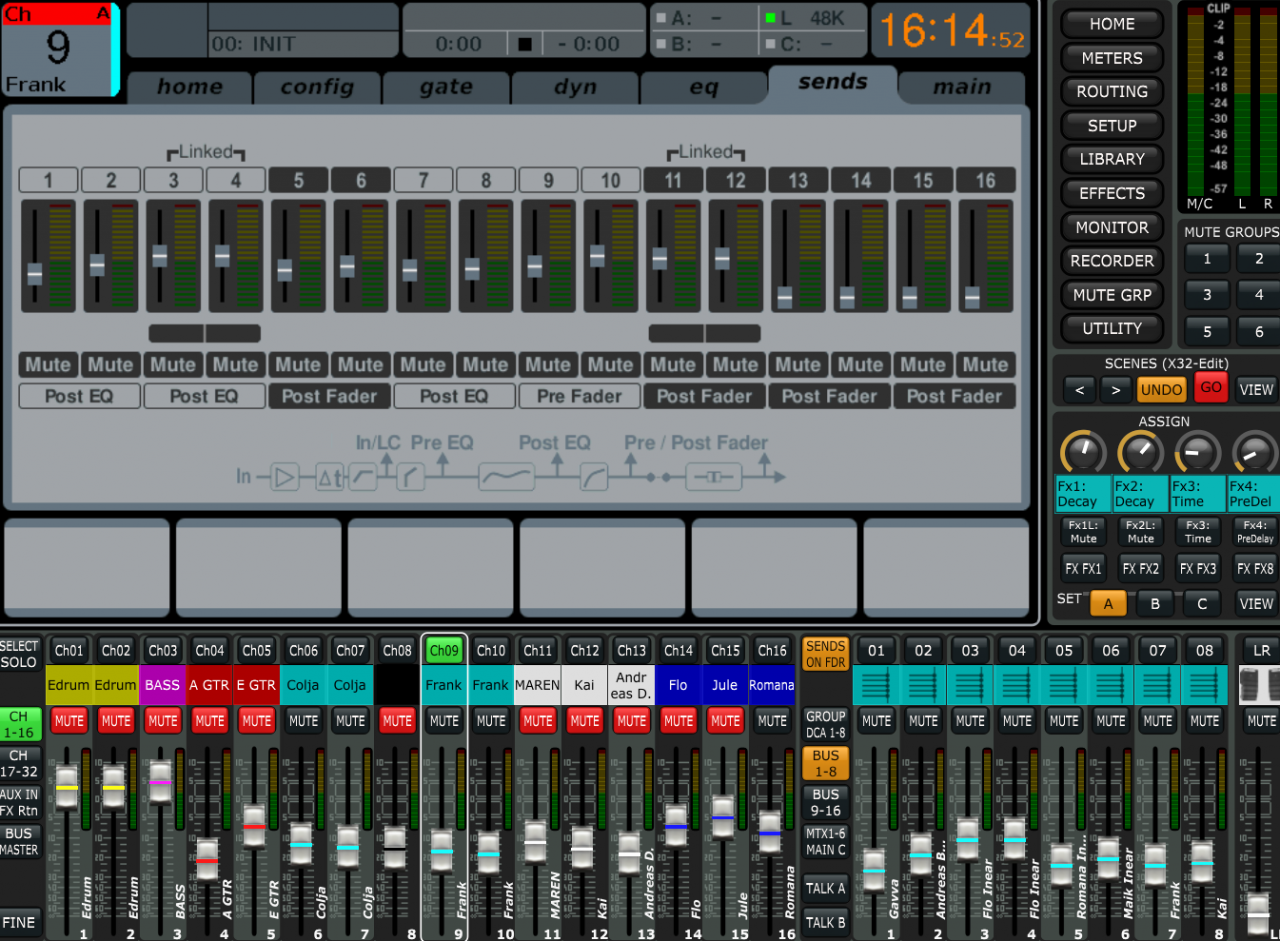Change sends 15-16 Post Fader tap point
The width and height of the screenshot is (1280, 941).
[954, 396]
